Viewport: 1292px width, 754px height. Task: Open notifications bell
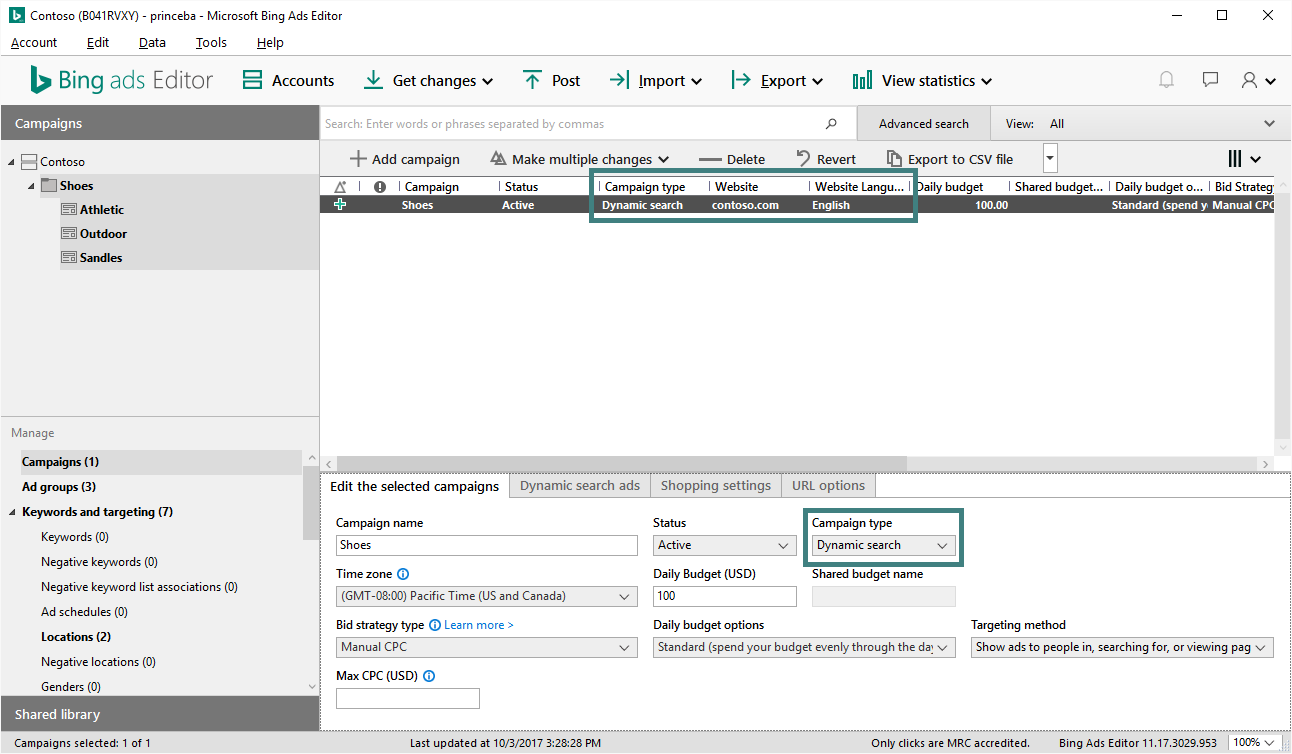(x=1166, y=80)
